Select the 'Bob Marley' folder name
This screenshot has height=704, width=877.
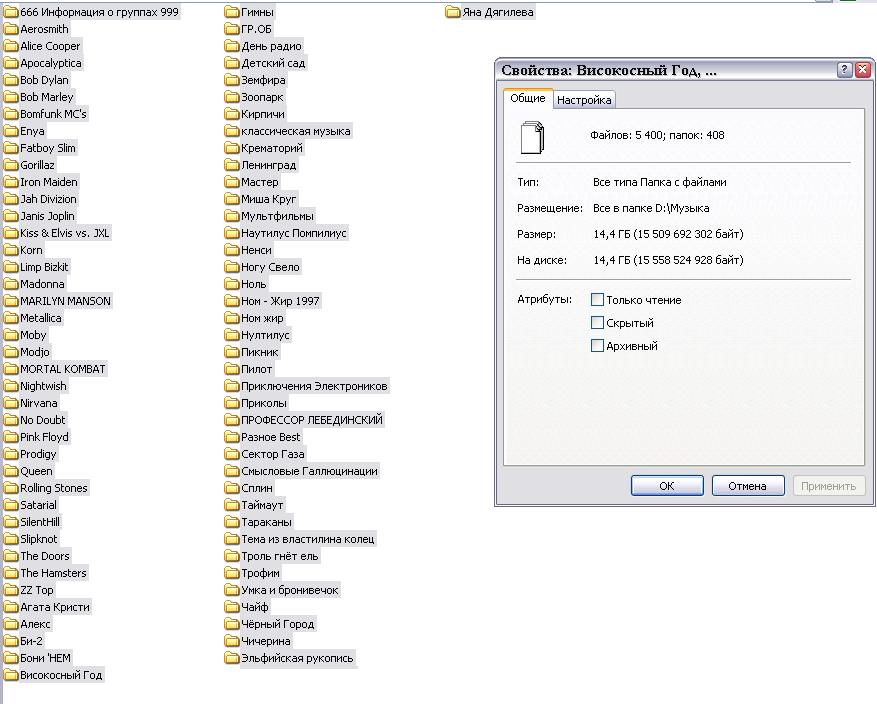46,97
